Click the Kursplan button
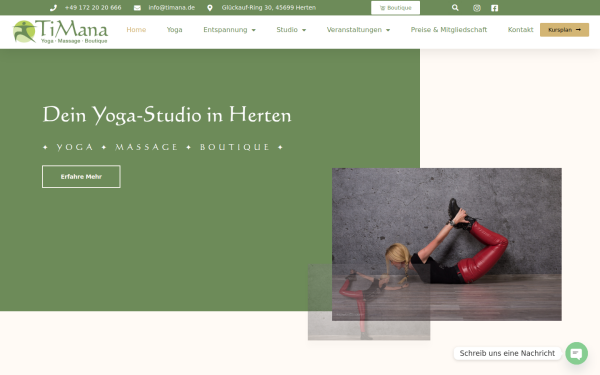This screenshot has width=600, height=375. [564, 30]
